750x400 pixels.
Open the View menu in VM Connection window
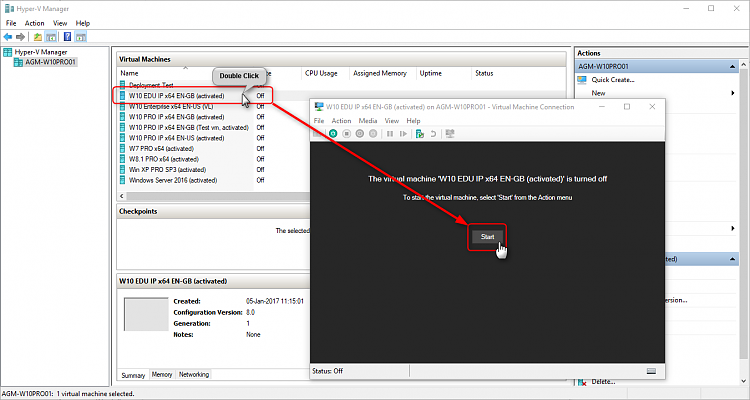coord(392,121)
